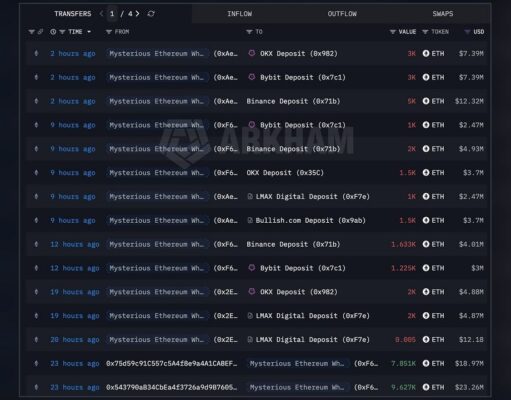Click the Ethereum chain icon on $4.01M row

tap(36, 244)
